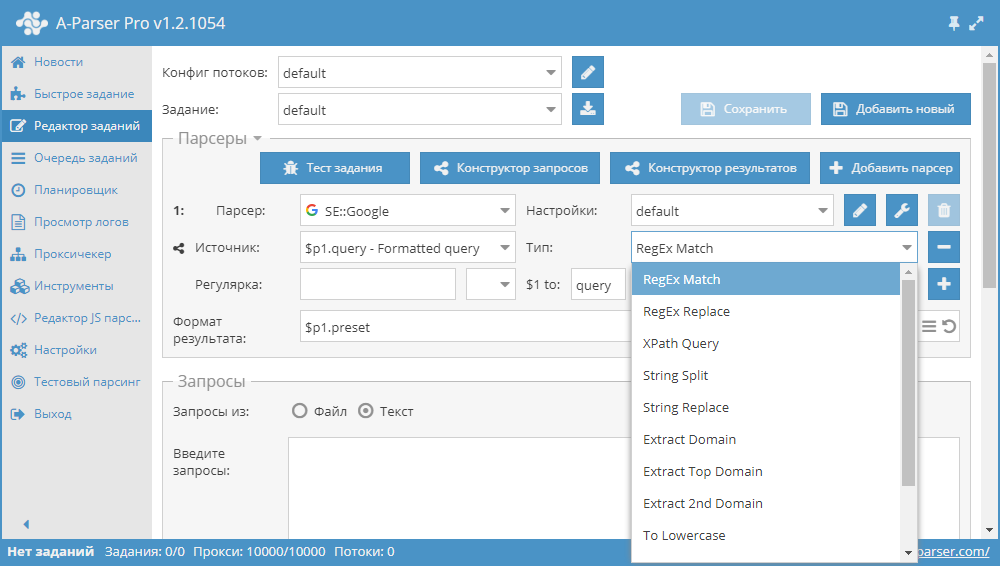1000x566 pixels.
Task: Select the Текст radio button
Action: click(365, 410)
